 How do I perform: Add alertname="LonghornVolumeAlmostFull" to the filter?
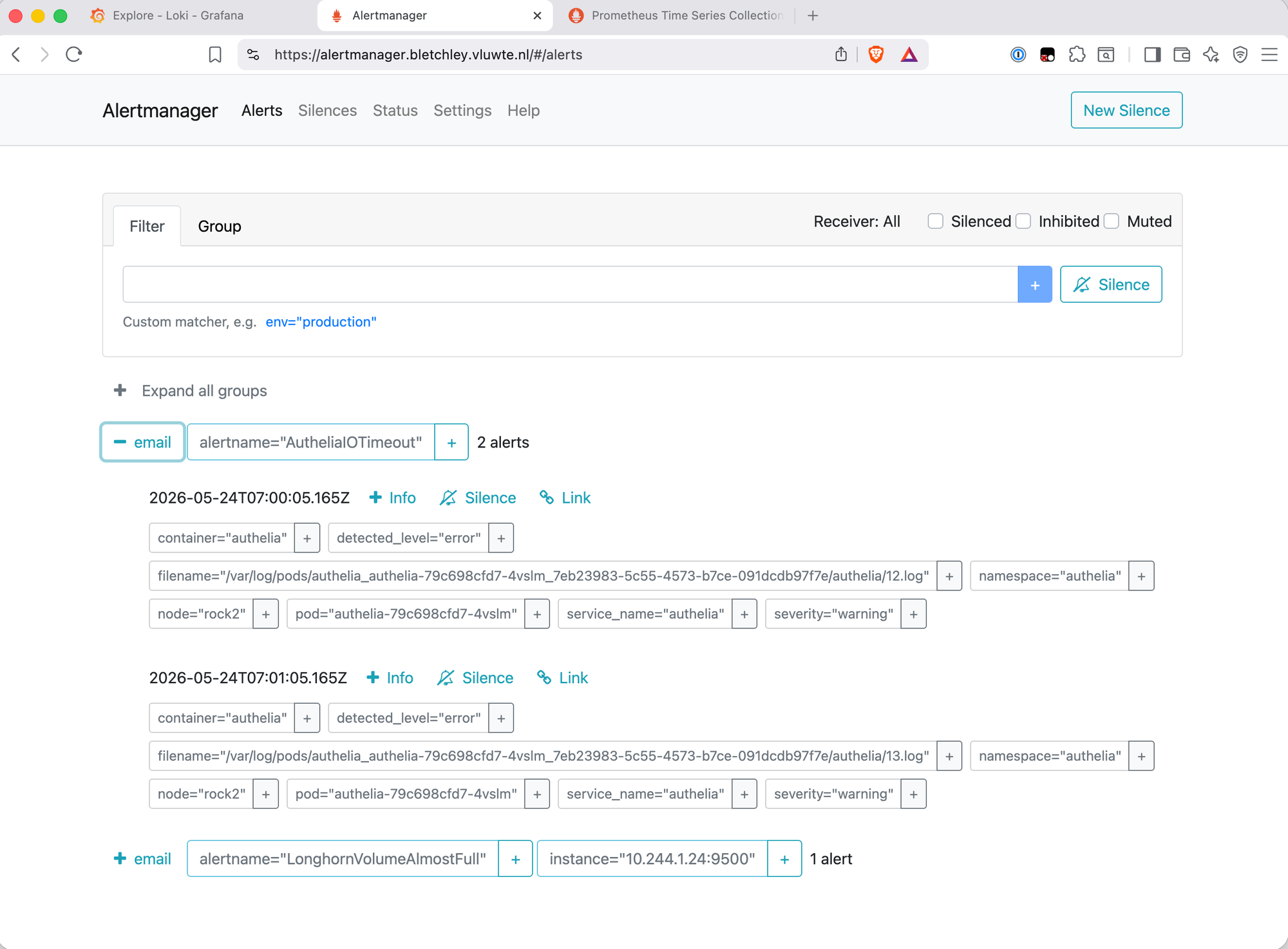pyautogui.click(x=515, y=859)
